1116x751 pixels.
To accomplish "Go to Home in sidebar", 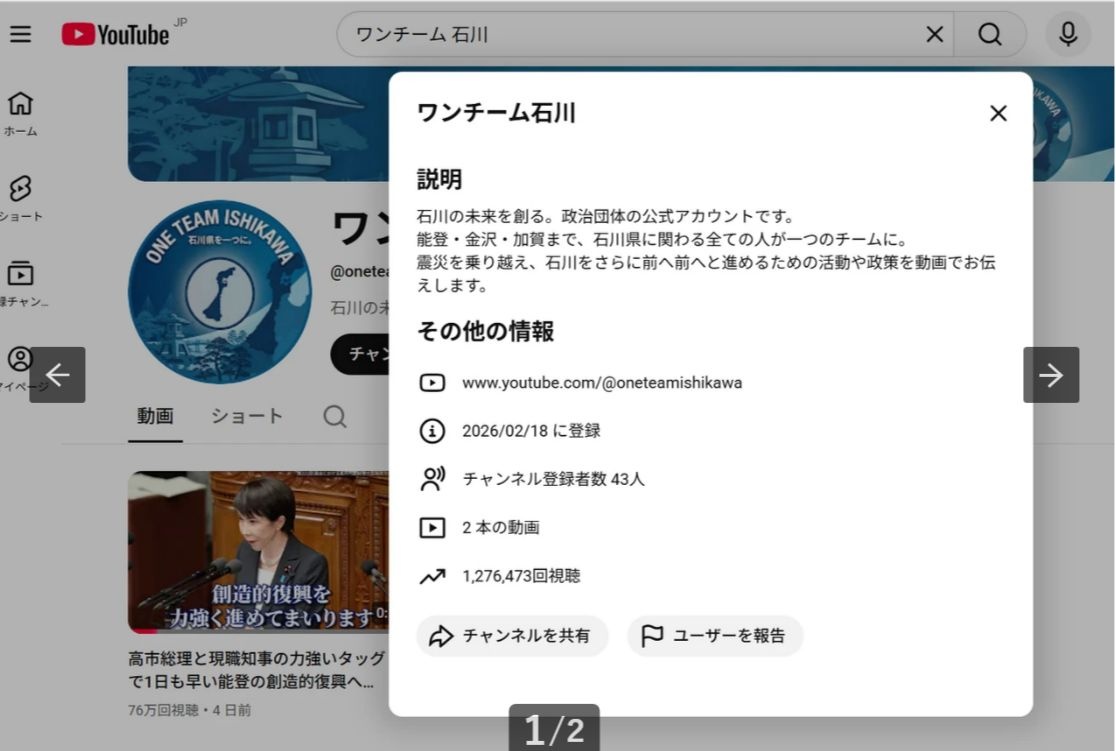I will tap(20, 113).
